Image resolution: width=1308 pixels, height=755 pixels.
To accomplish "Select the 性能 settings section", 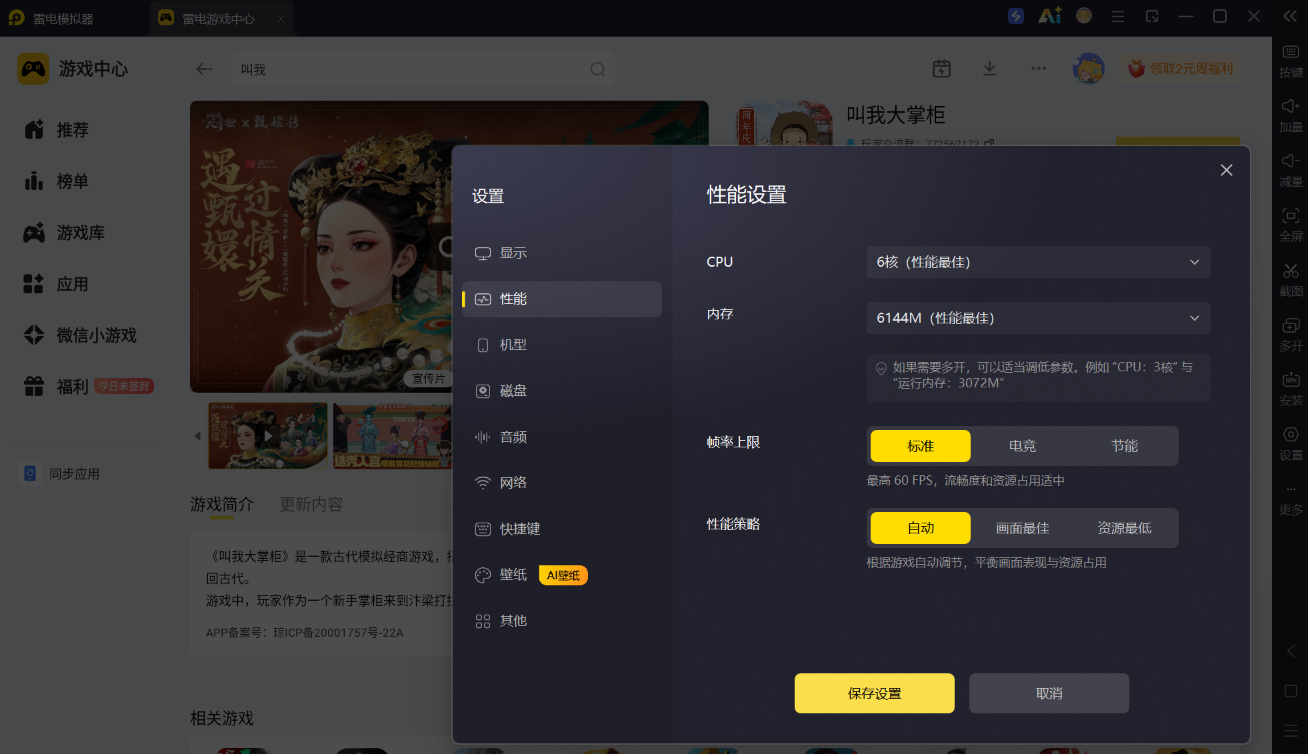I will point(561,299).
